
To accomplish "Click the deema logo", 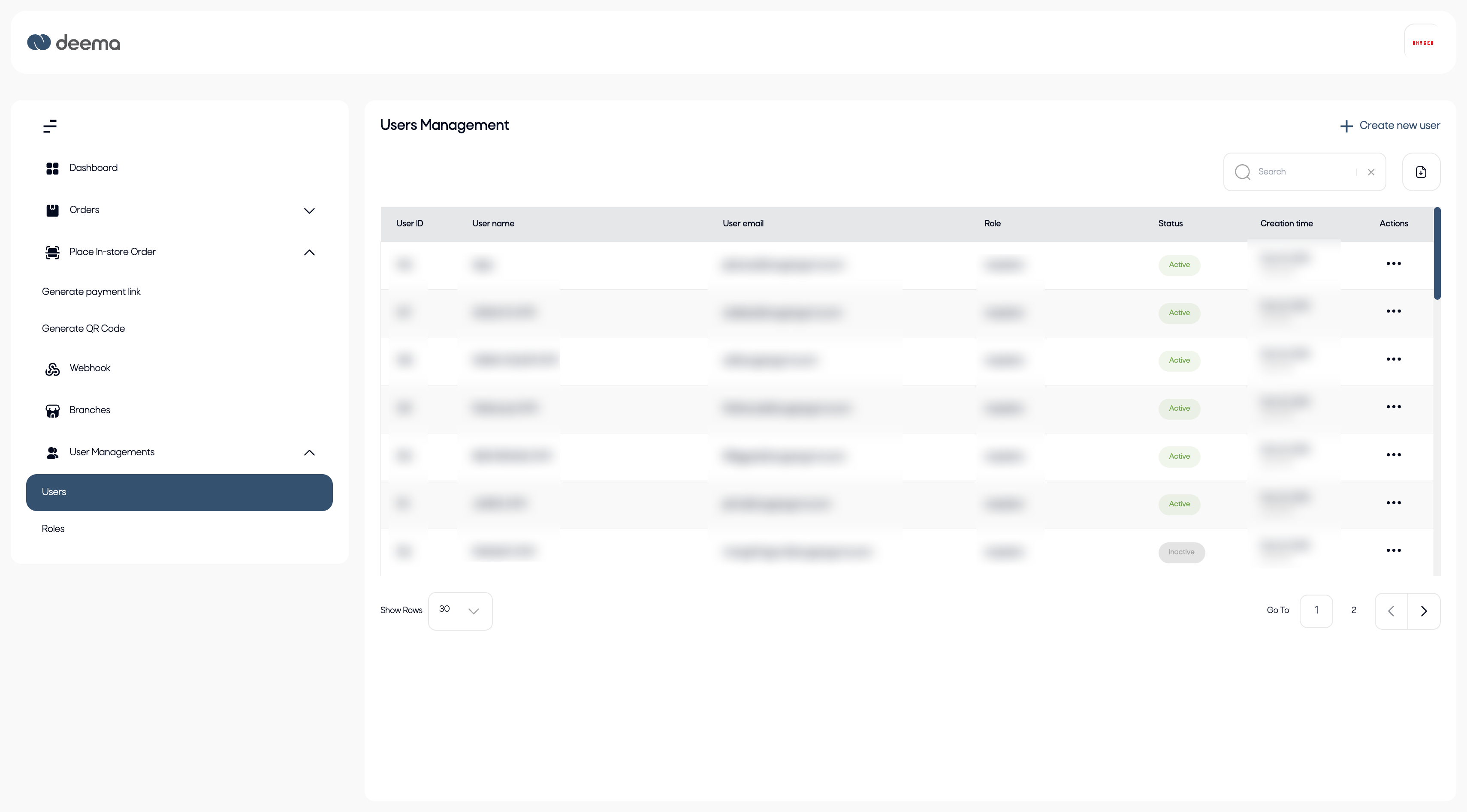I will click(74, 43).
